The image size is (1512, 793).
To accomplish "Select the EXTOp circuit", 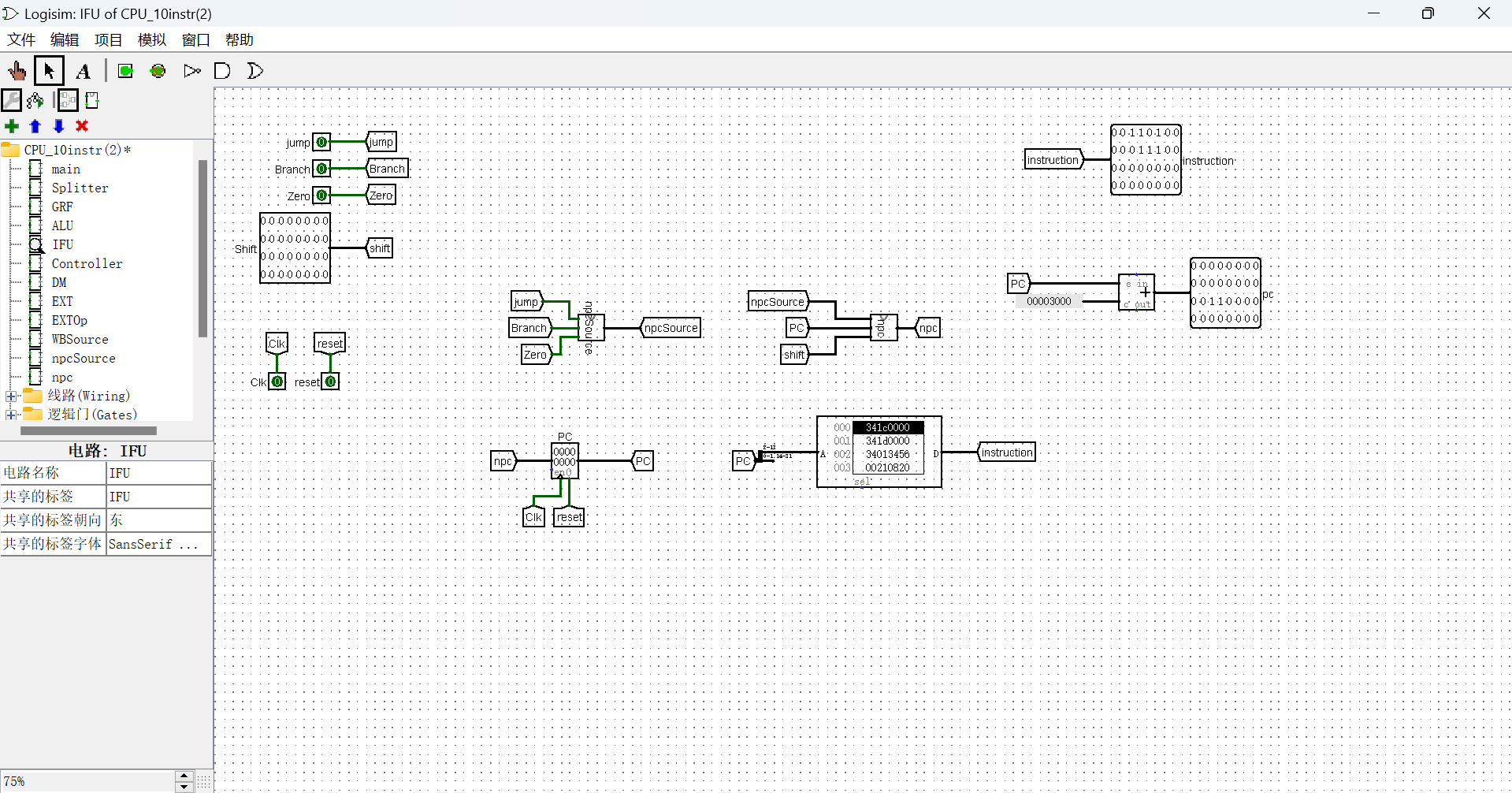I will point(69,321).
